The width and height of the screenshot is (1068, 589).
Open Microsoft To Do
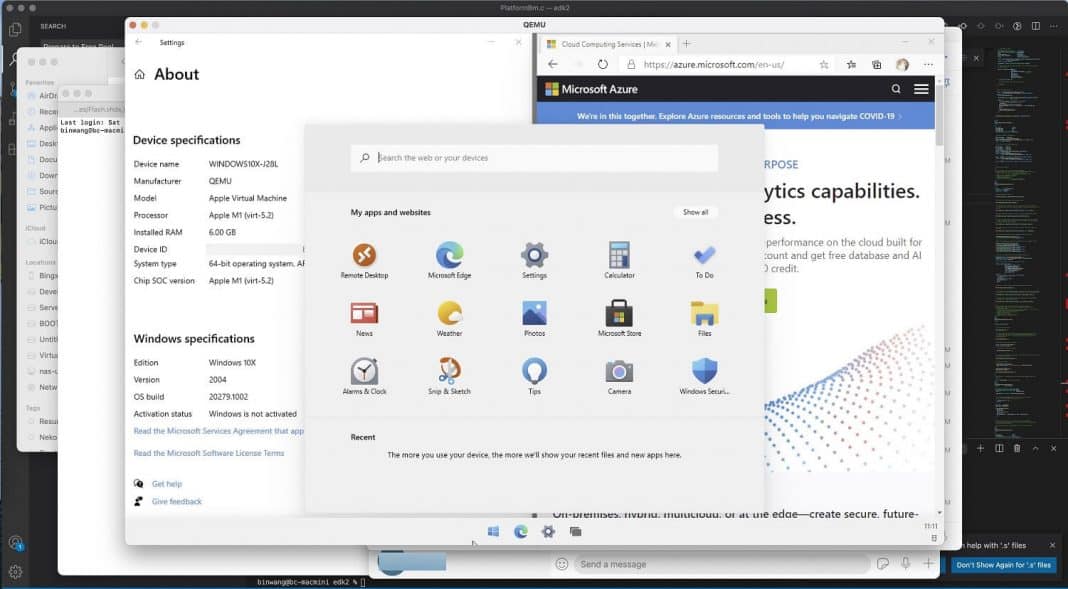point(703,256)
